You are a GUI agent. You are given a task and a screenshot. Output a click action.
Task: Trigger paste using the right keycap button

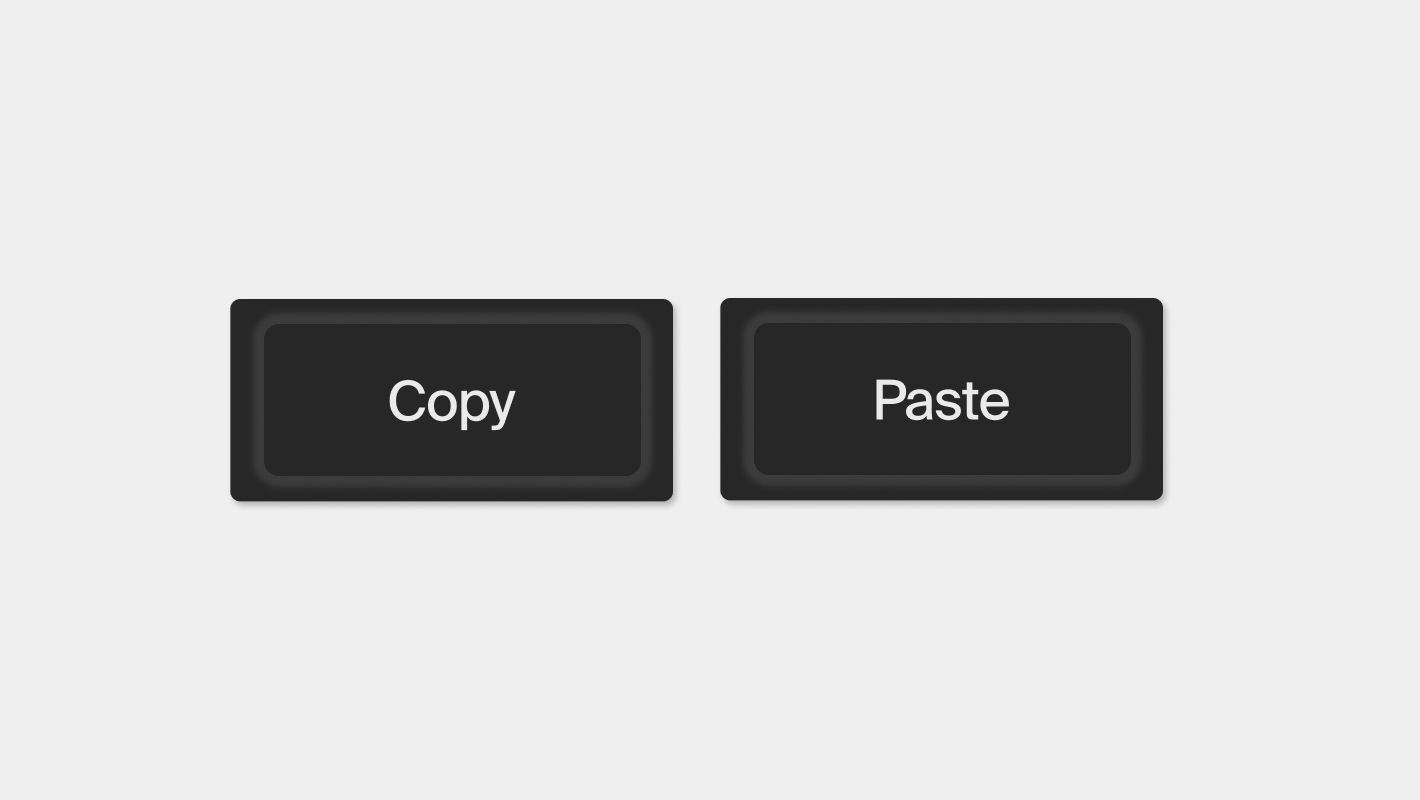tap(941, 399)
